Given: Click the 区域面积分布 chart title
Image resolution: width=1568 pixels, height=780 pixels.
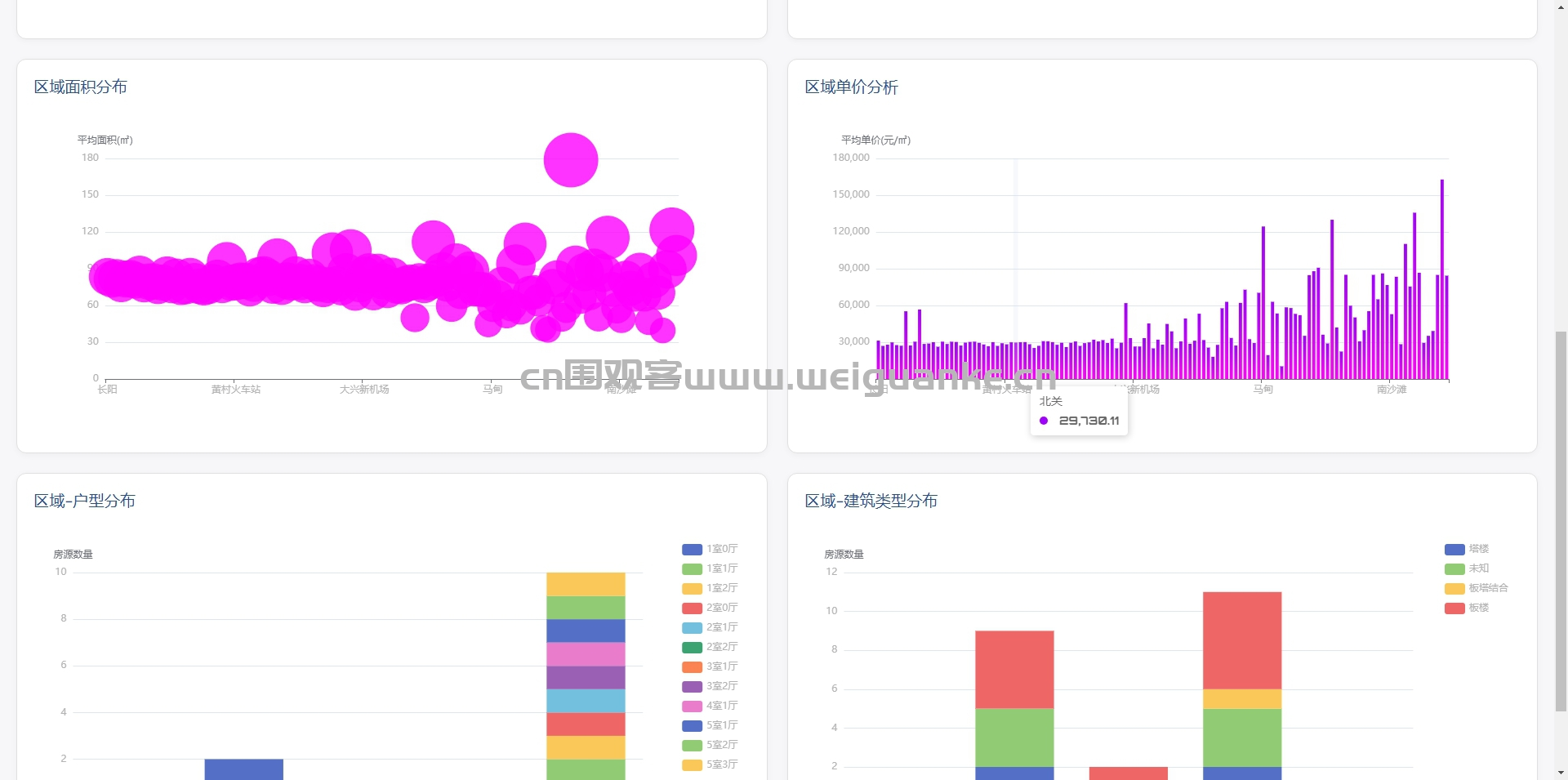Looking at the screenshot, I should tap(81, 87).
